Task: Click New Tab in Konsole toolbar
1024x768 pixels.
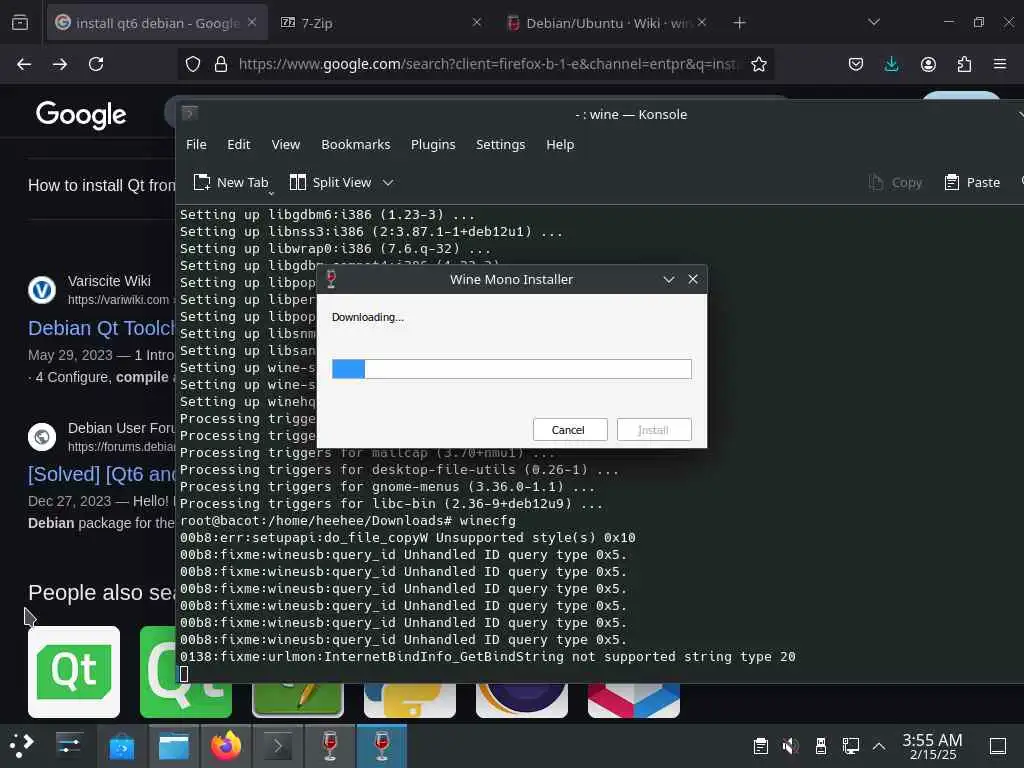Action: click(231, 183)
